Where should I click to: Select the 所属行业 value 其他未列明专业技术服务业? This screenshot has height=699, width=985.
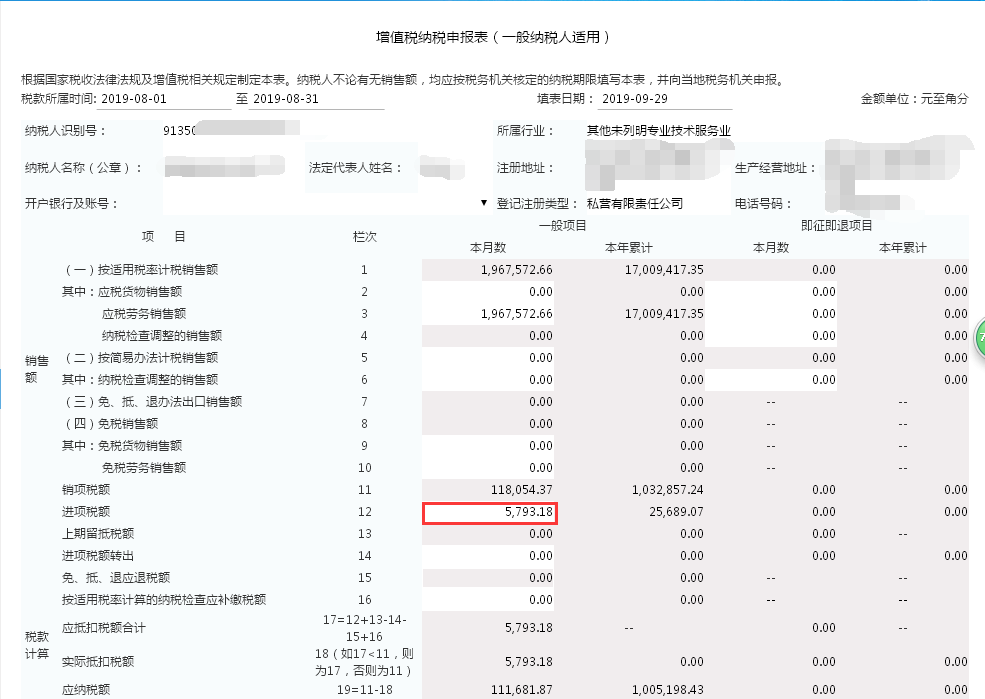point(658,131)
